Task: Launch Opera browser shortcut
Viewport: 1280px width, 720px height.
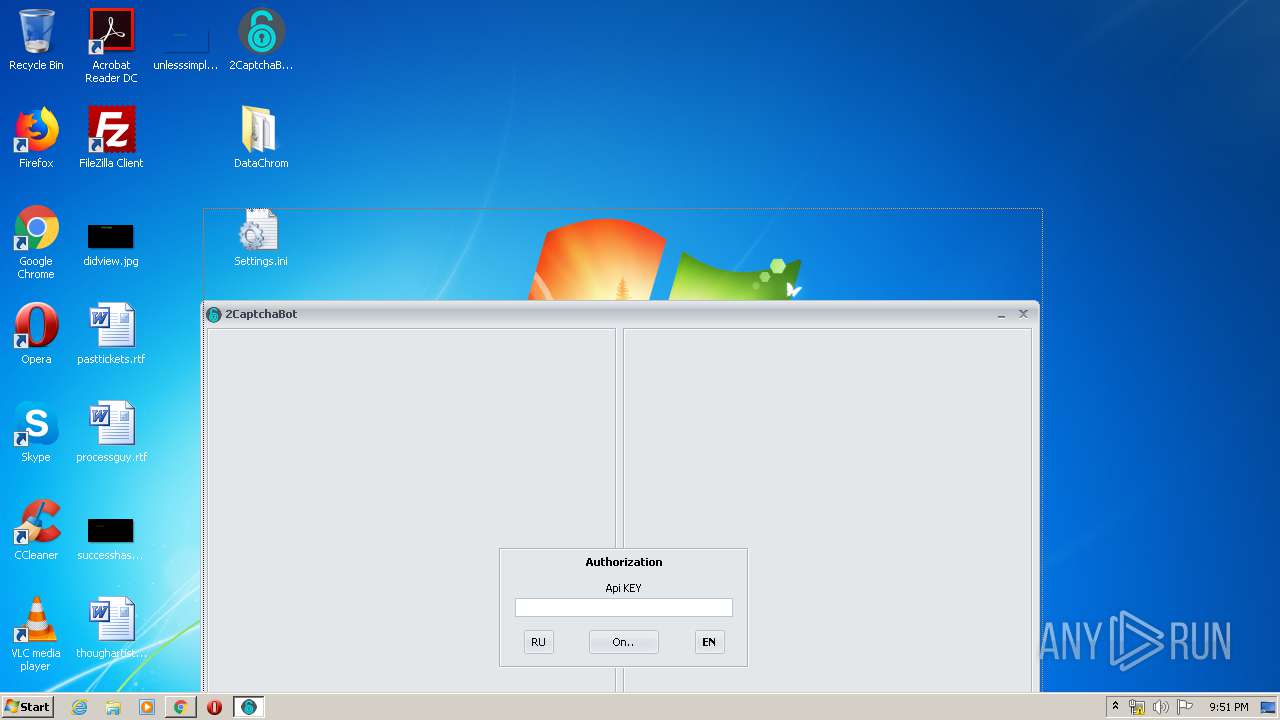Action: click(x=36, y=334)
